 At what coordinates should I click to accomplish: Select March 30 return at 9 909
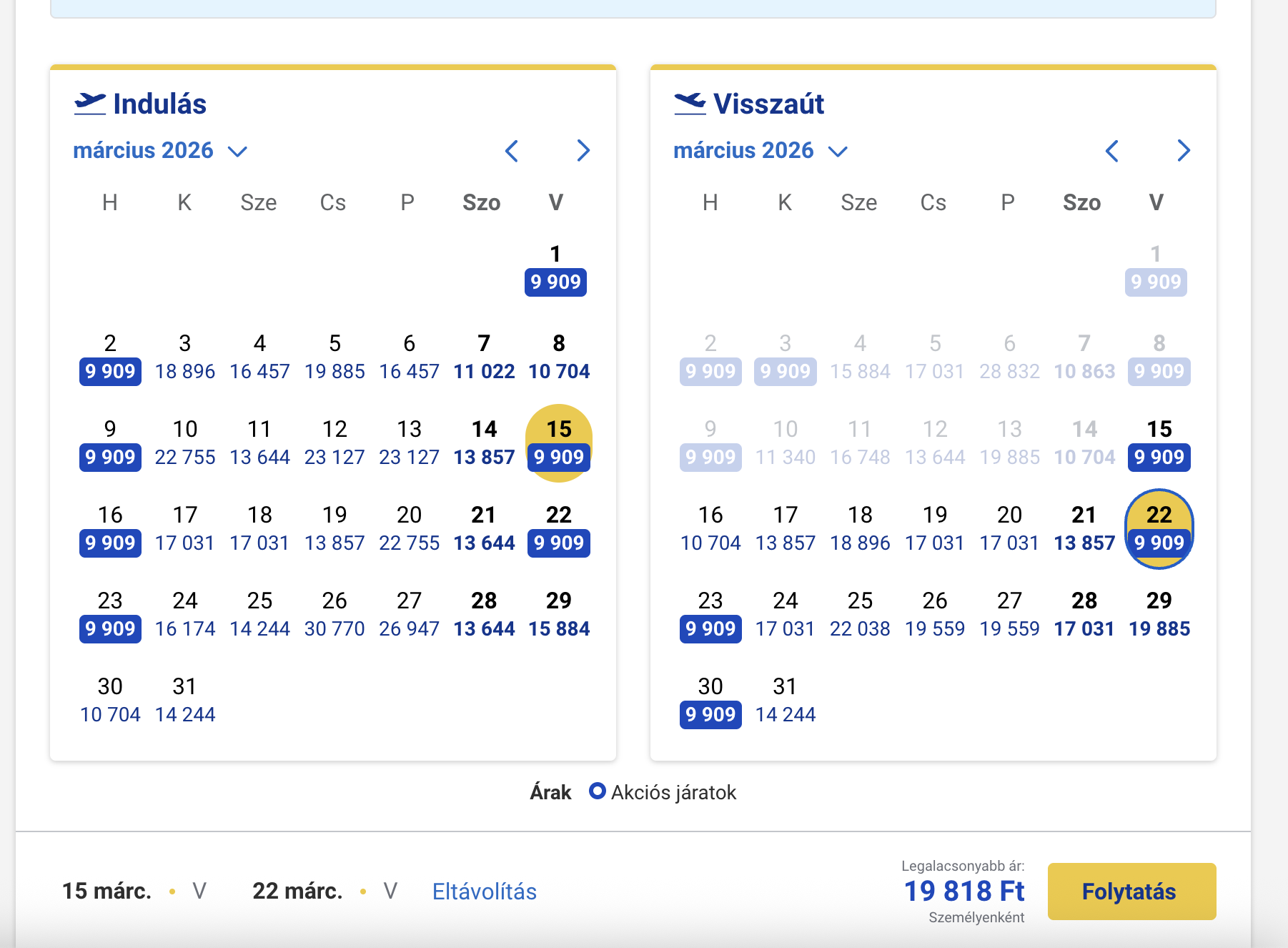click(710, 701)
